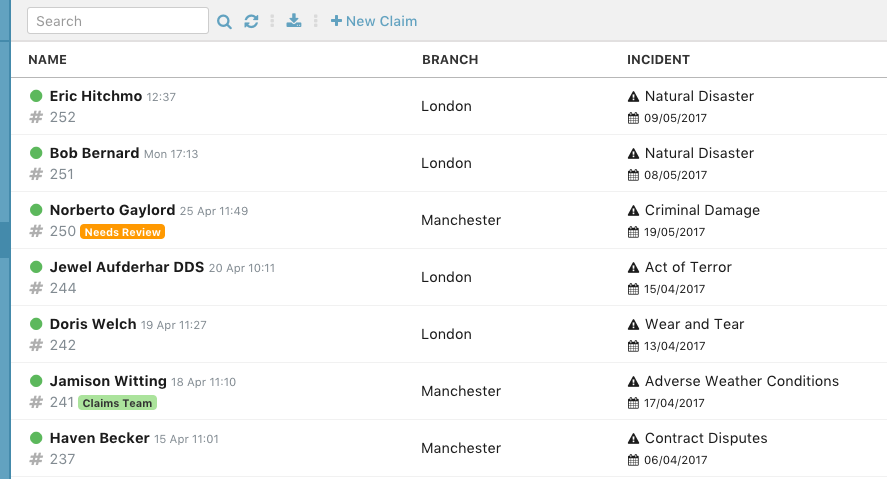887x479 pixels.
Task: Focus the Search input field
Action: 118,21
